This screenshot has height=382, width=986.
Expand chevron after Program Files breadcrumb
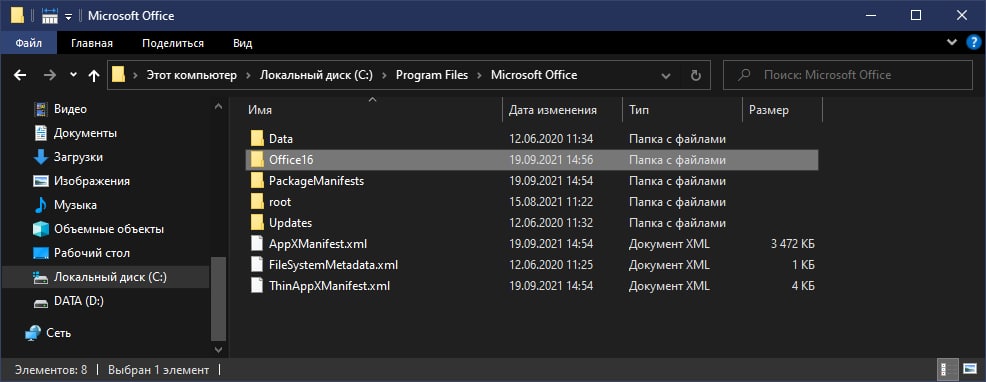479,76
